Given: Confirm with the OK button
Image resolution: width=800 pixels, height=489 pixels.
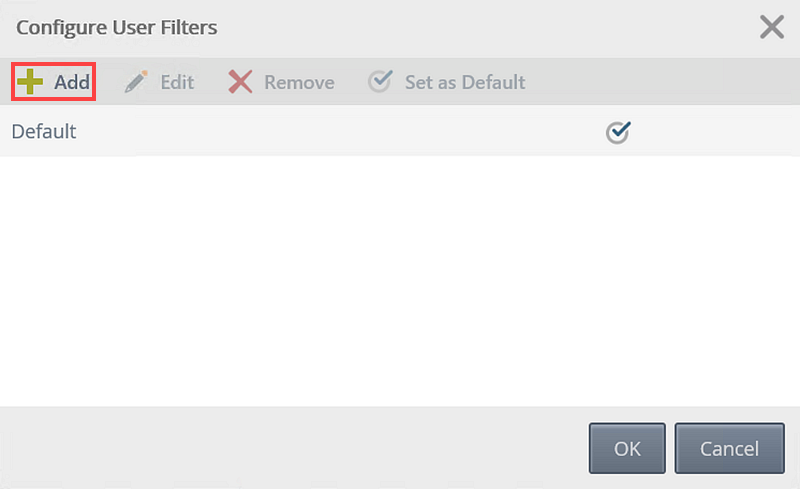Looking at the screenshot, I should coord(627,448).
